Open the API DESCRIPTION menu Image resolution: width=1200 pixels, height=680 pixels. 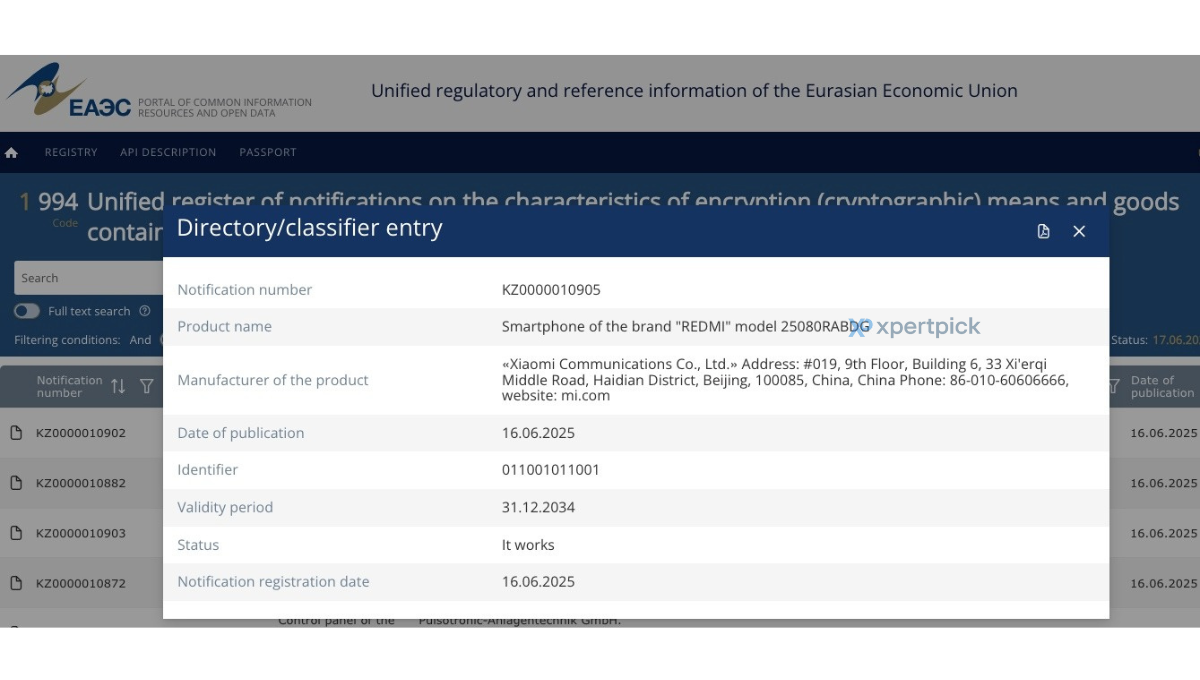click(x=168, y=153)
